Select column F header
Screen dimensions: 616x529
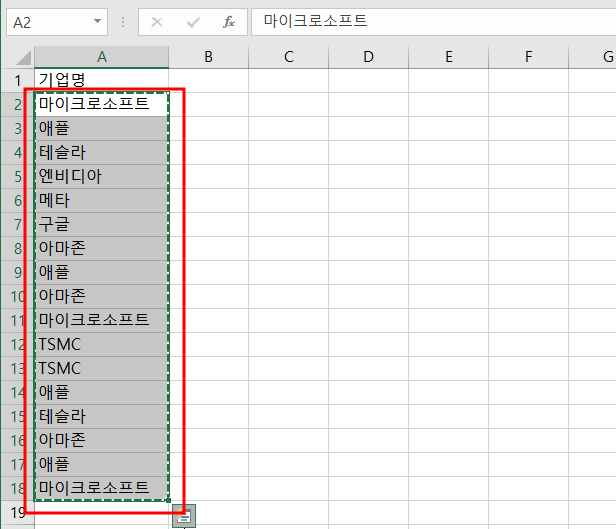528,57
